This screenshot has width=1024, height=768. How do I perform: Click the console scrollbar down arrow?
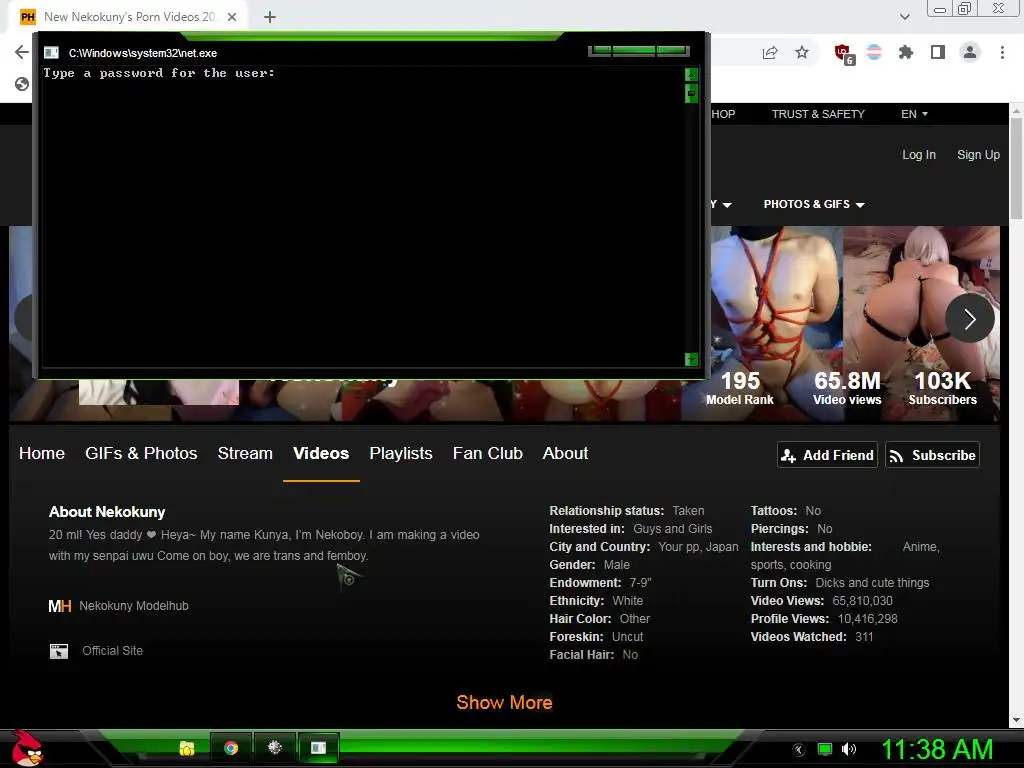pyautogui.click(x=691, y=359)
